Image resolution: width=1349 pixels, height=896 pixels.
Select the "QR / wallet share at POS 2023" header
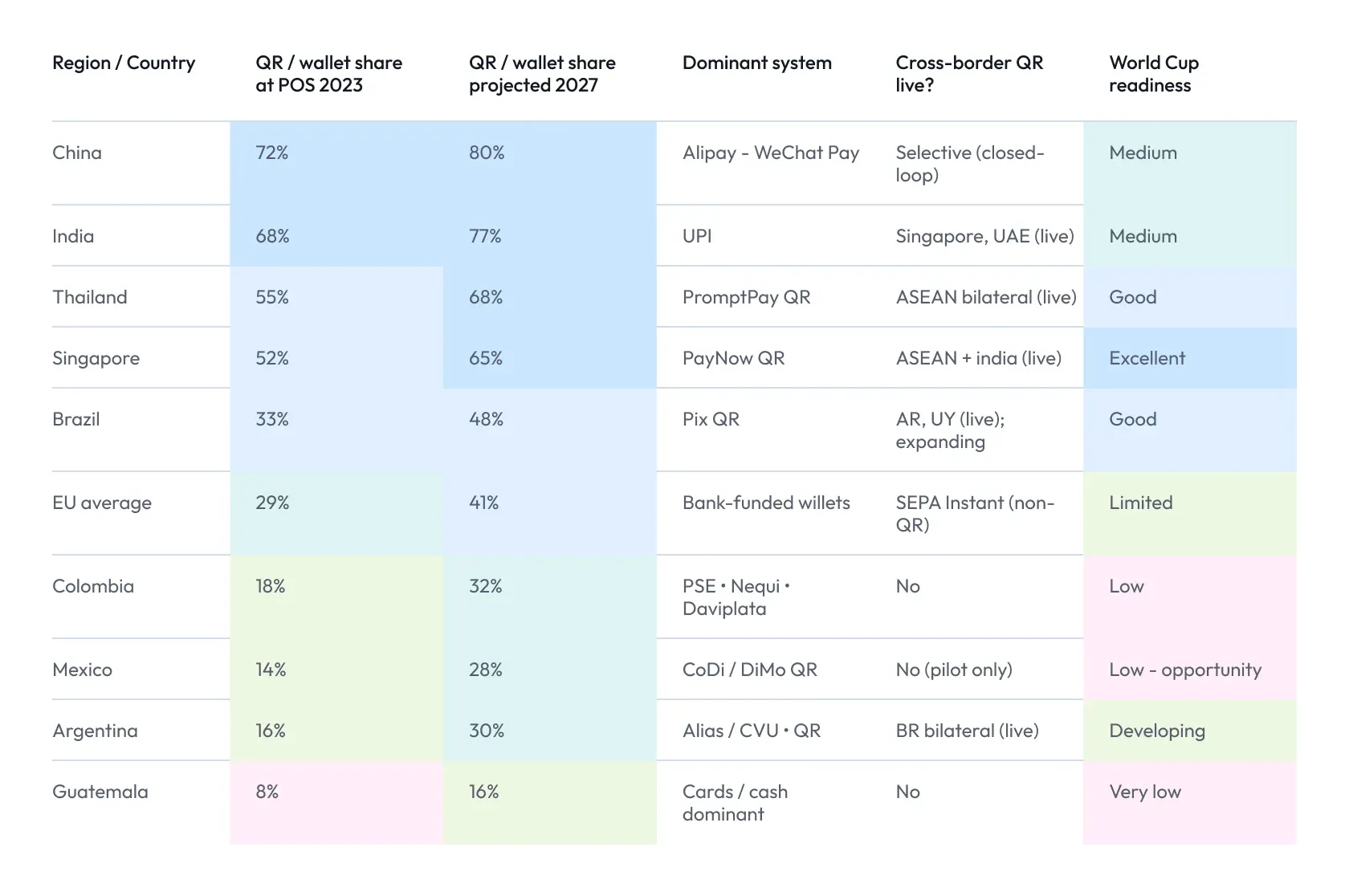pyautogui.click(x=328, y=74)
